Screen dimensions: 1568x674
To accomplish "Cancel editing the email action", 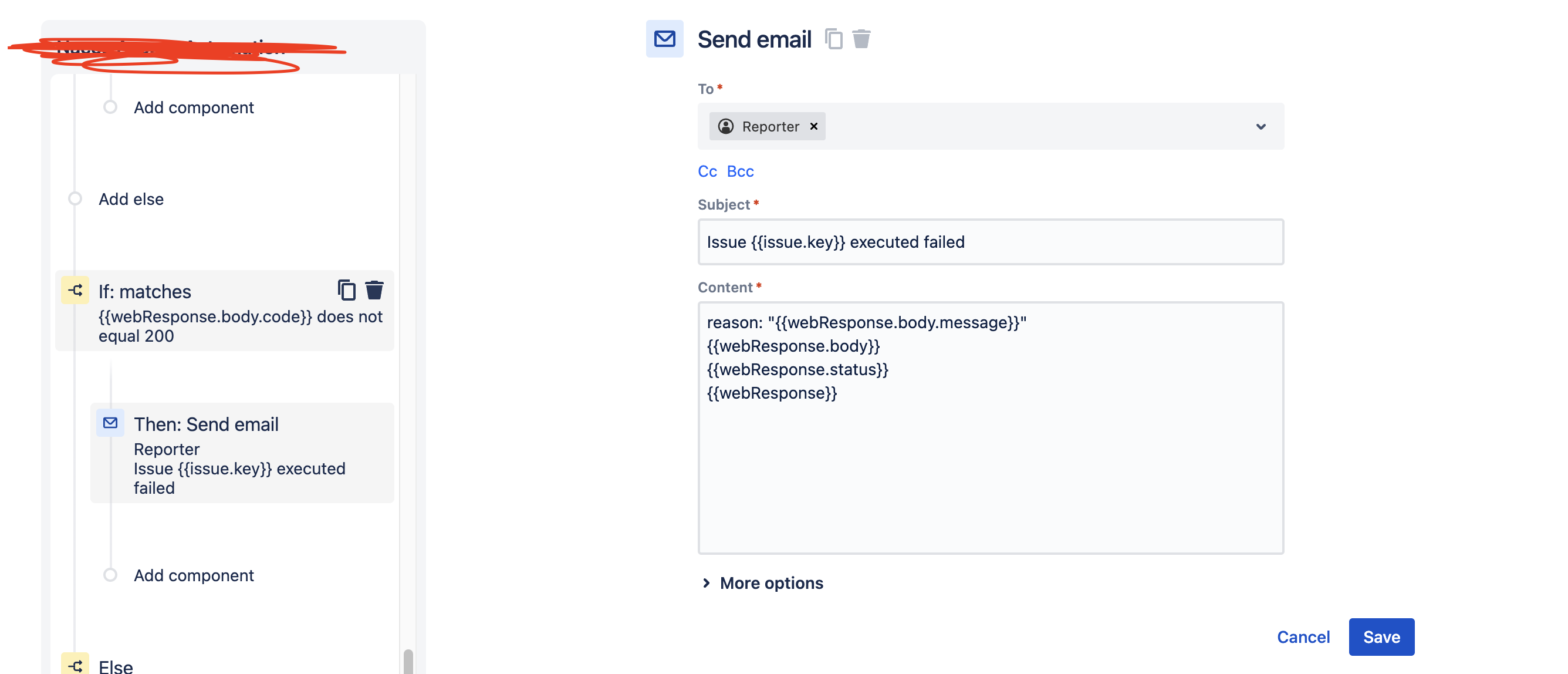I will [x=1303, y=637].
